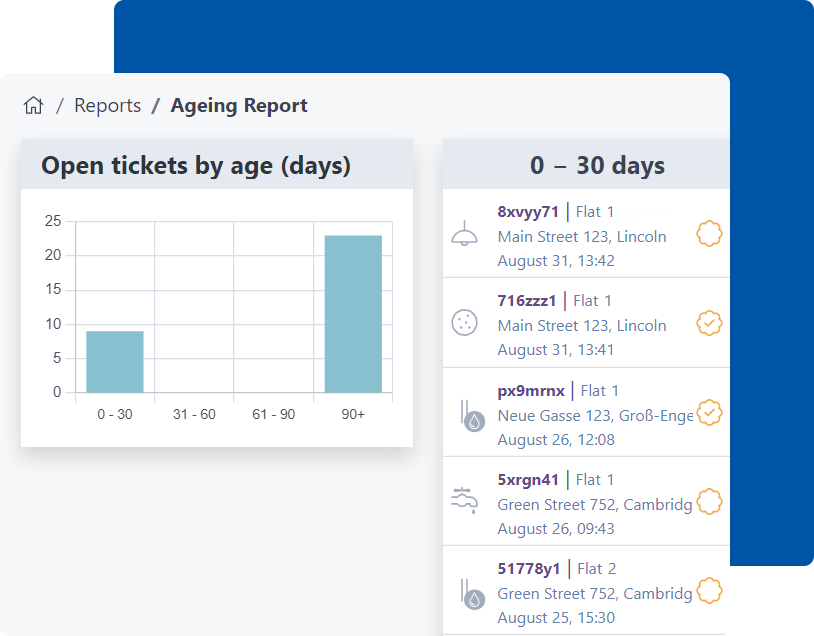Click the round dotted icon for ticket 716zzz1
This screenshot has width=814, height=636.
click(x=464, y=323)
